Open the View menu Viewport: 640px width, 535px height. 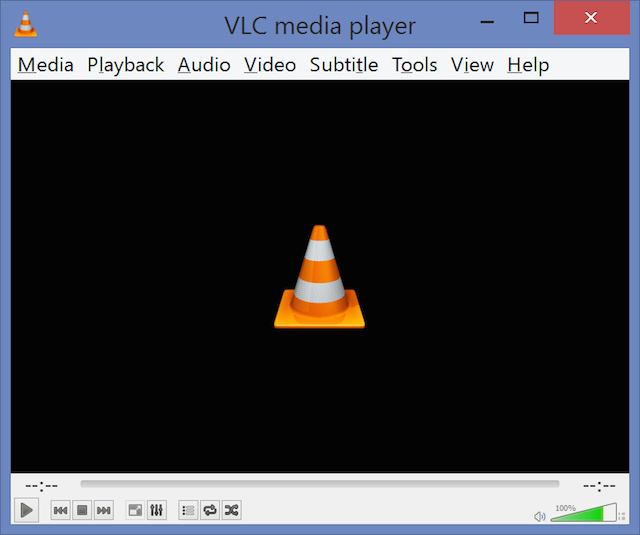[x=472, y=65]
